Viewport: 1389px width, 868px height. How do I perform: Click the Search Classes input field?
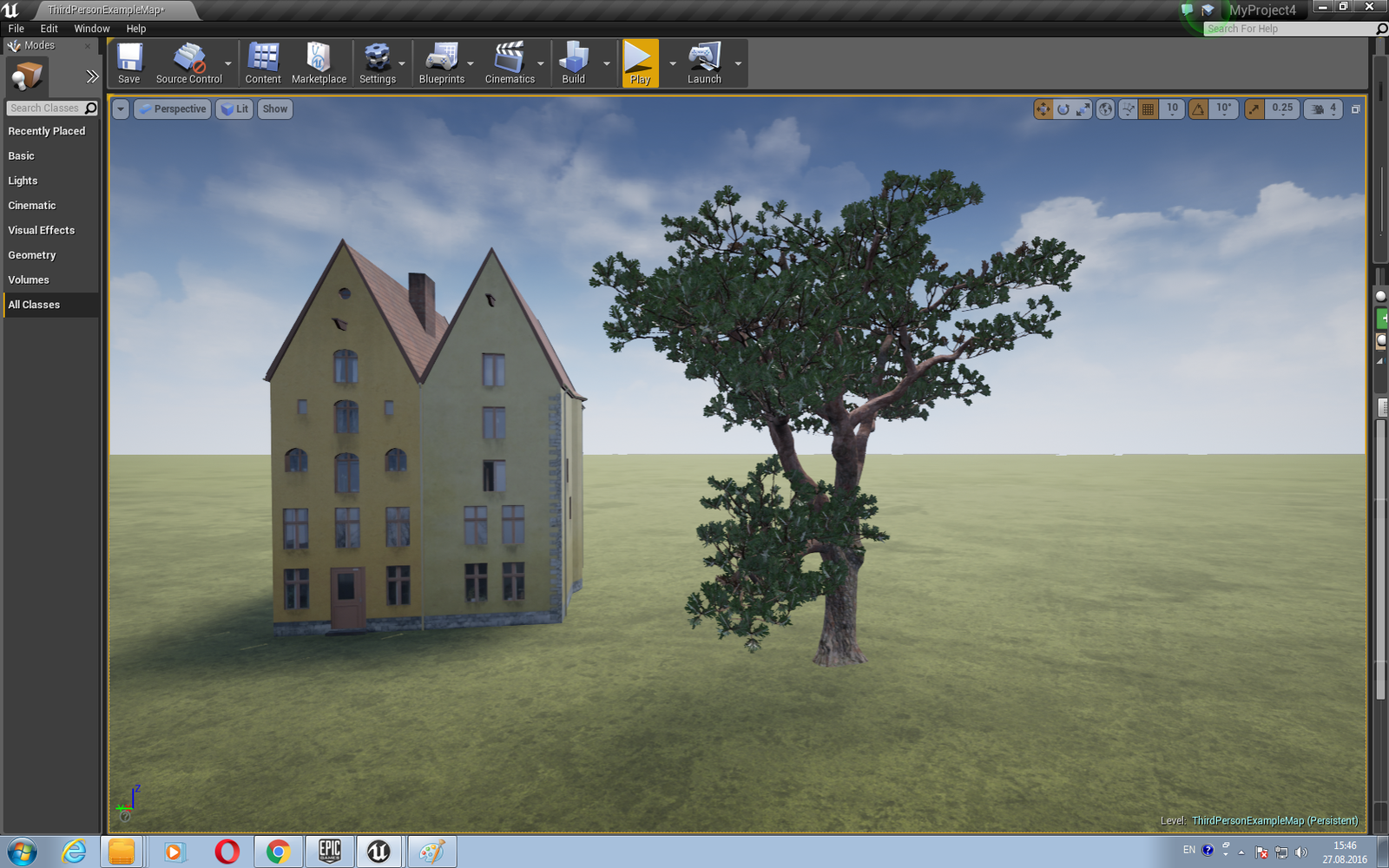[x=45, y=108]
